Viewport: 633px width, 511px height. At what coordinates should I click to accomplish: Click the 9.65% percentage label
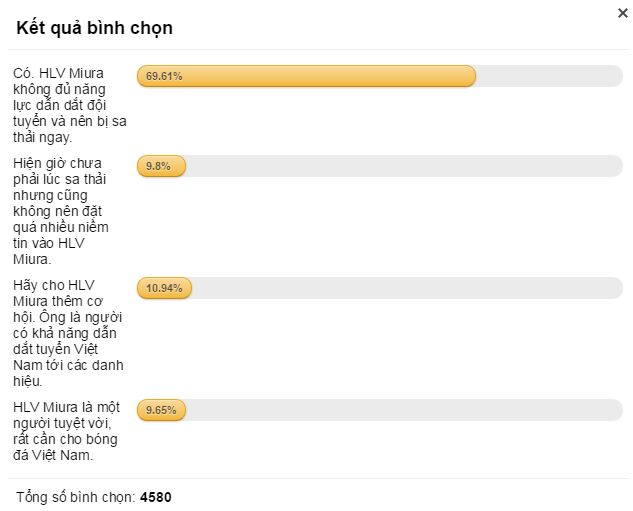point(161,410)
